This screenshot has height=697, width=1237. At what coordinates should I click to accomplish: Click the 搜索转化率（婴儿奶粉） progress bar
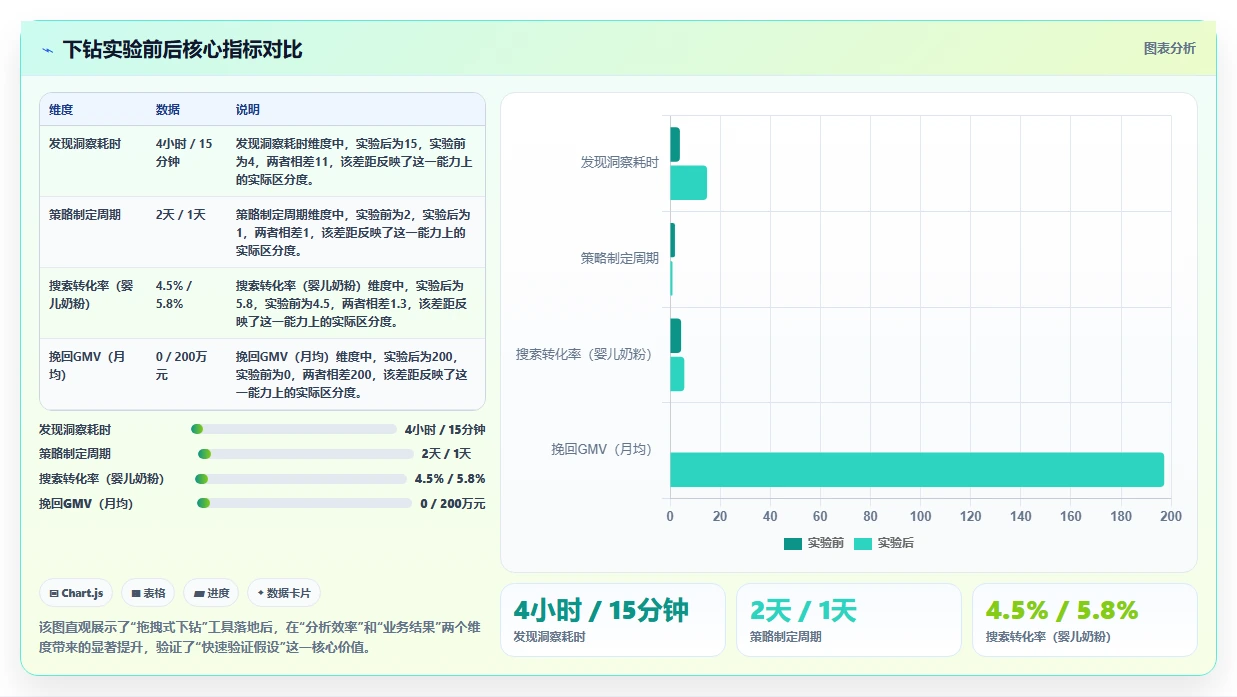(301, 479)
